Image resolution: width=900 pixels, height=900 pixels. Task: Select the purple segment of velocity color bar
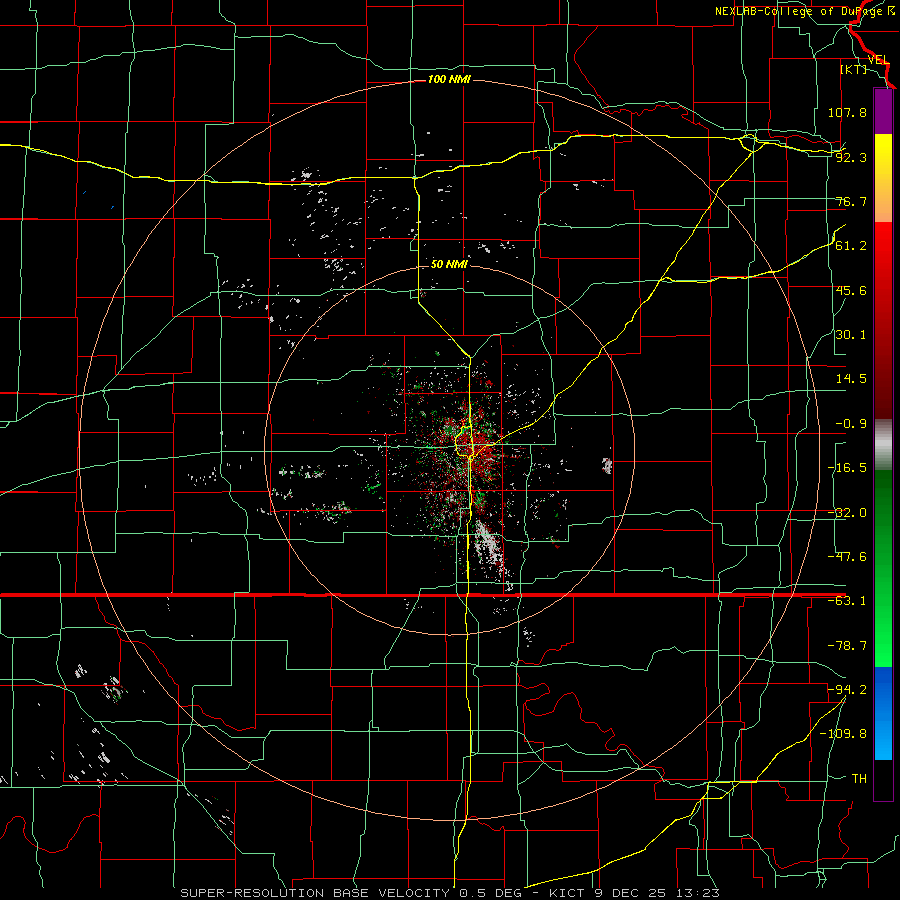[883, 112]
